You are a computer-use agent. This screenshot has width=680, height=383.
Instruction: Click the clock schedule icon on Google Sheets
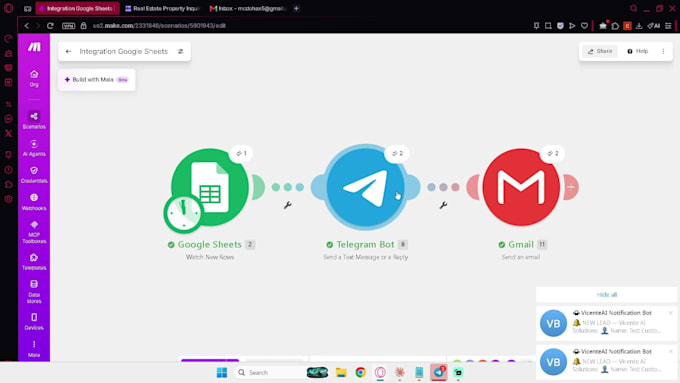[x=183, y=213]
